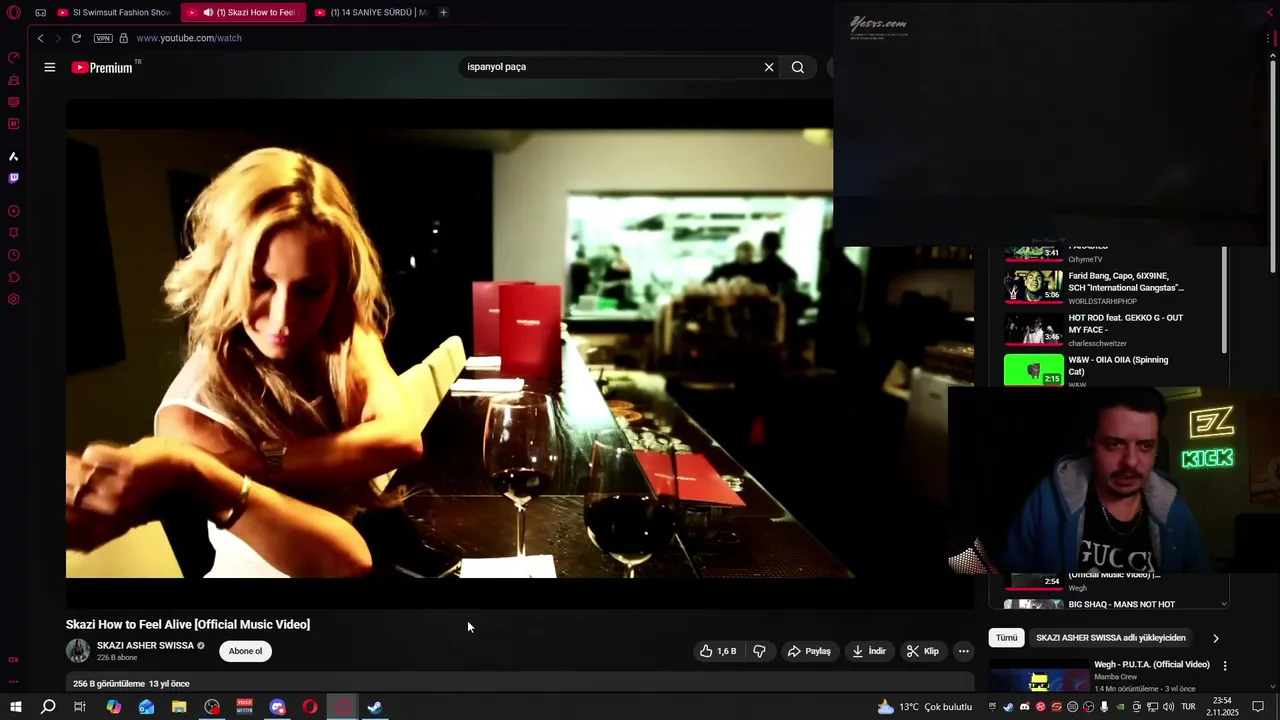The width and height of the screenshot is (1280, 720).
Task: Open Task View on taskbar
Action: pos(80,707)
